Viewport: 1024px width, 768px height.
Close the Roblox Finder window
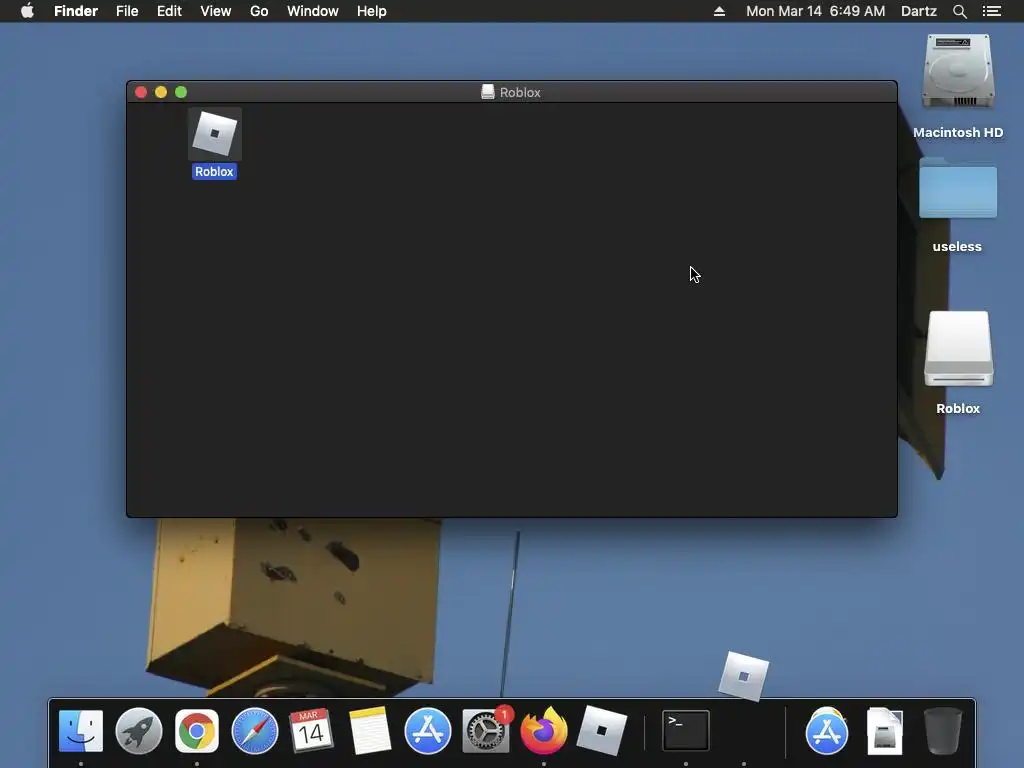click(x=141, y=92)
